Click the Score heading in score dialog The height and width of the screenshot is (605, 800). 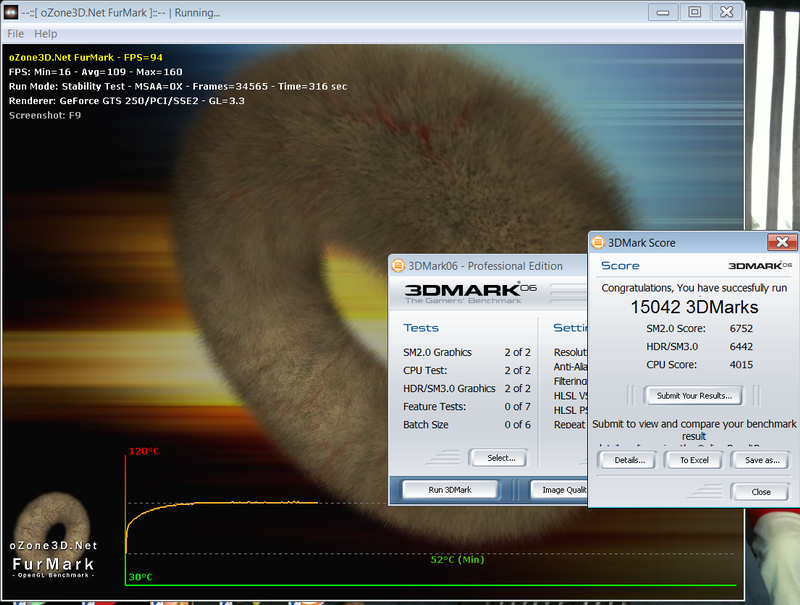tap(620, 266)
